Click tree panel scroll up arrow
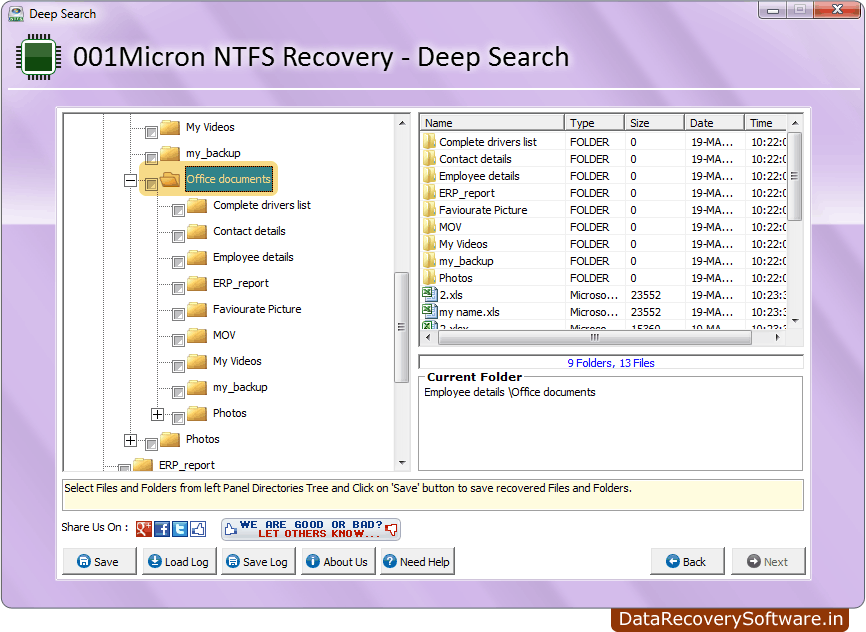866x632 pixels. pos(402,123)
